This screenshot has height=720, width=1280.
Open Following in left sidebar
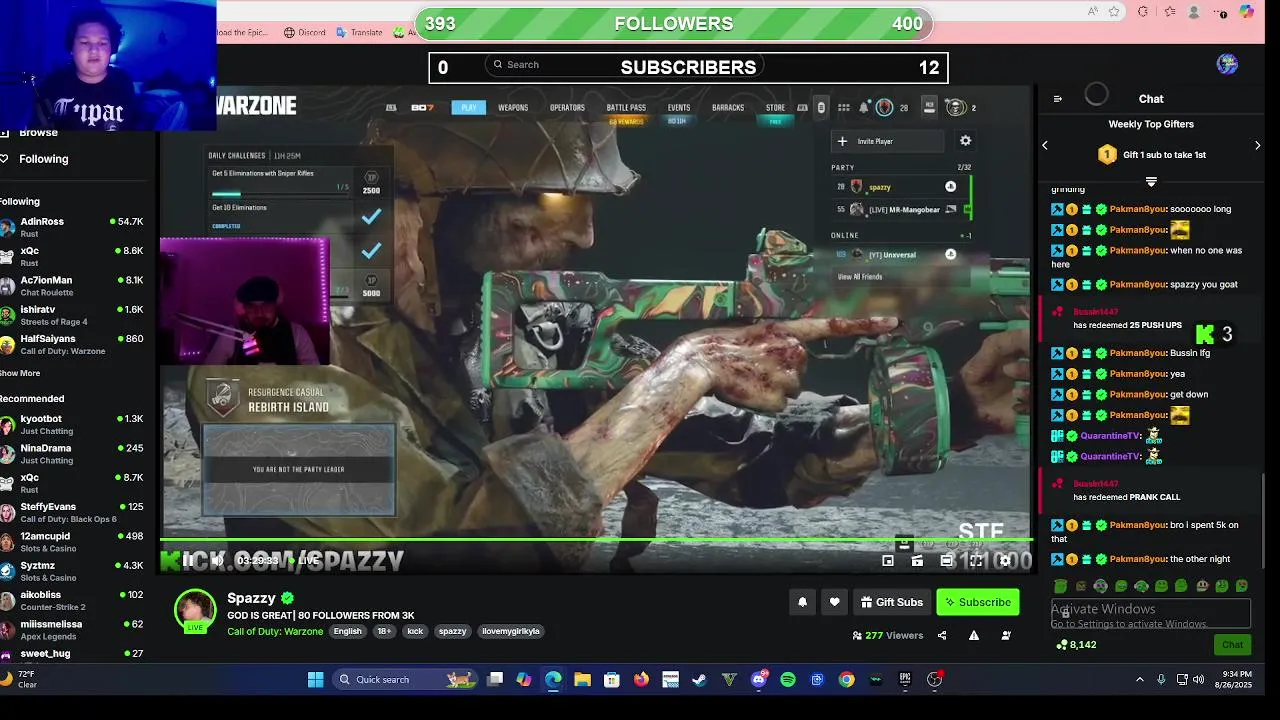click(x=44, y=159)
